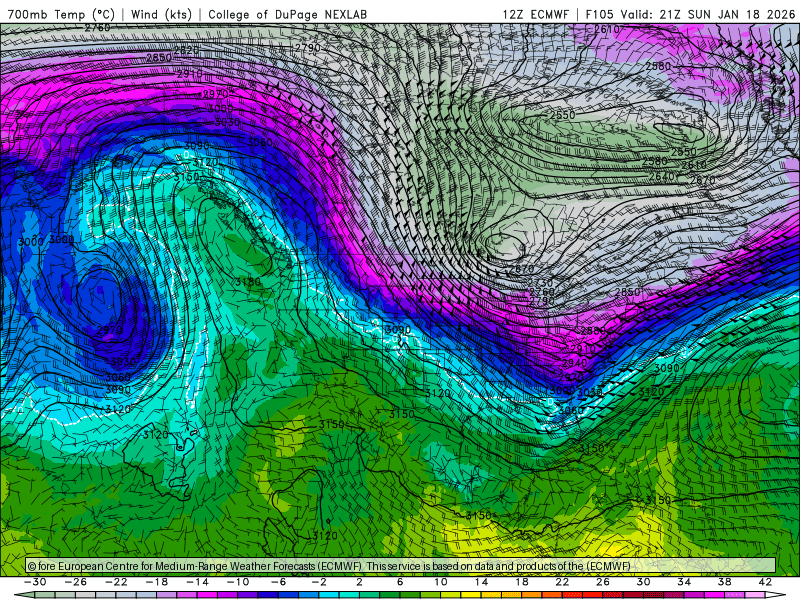Click the -6 color scale label
Viewport: 800px width, 600px height.
279,582
